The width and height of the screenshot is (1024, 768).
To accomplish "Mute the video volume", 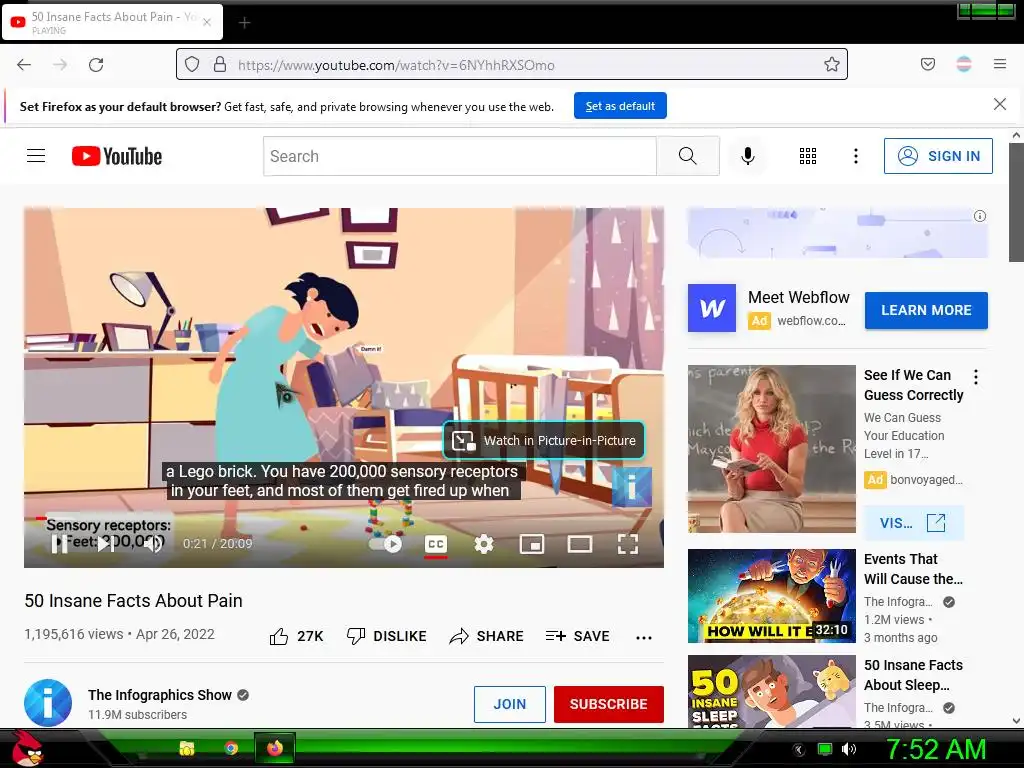I will [x=153, y=543].
